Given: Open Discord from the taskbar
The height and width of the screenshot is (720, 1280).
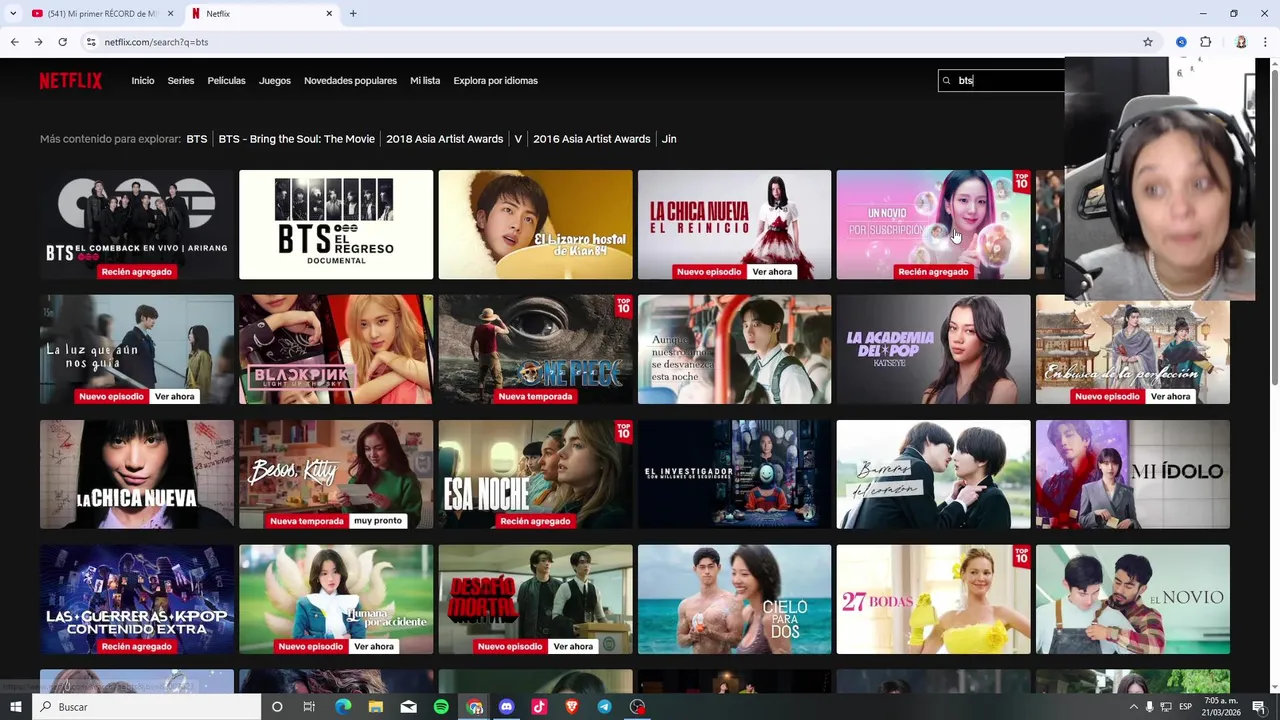Looking at the screenshot, I should 507,707.
